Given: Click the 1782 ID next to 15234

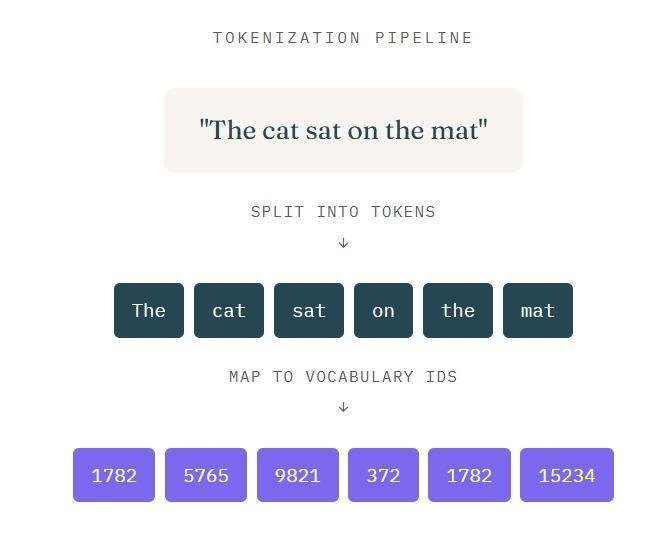Looking at the screenshot, I should pos(469,475).
